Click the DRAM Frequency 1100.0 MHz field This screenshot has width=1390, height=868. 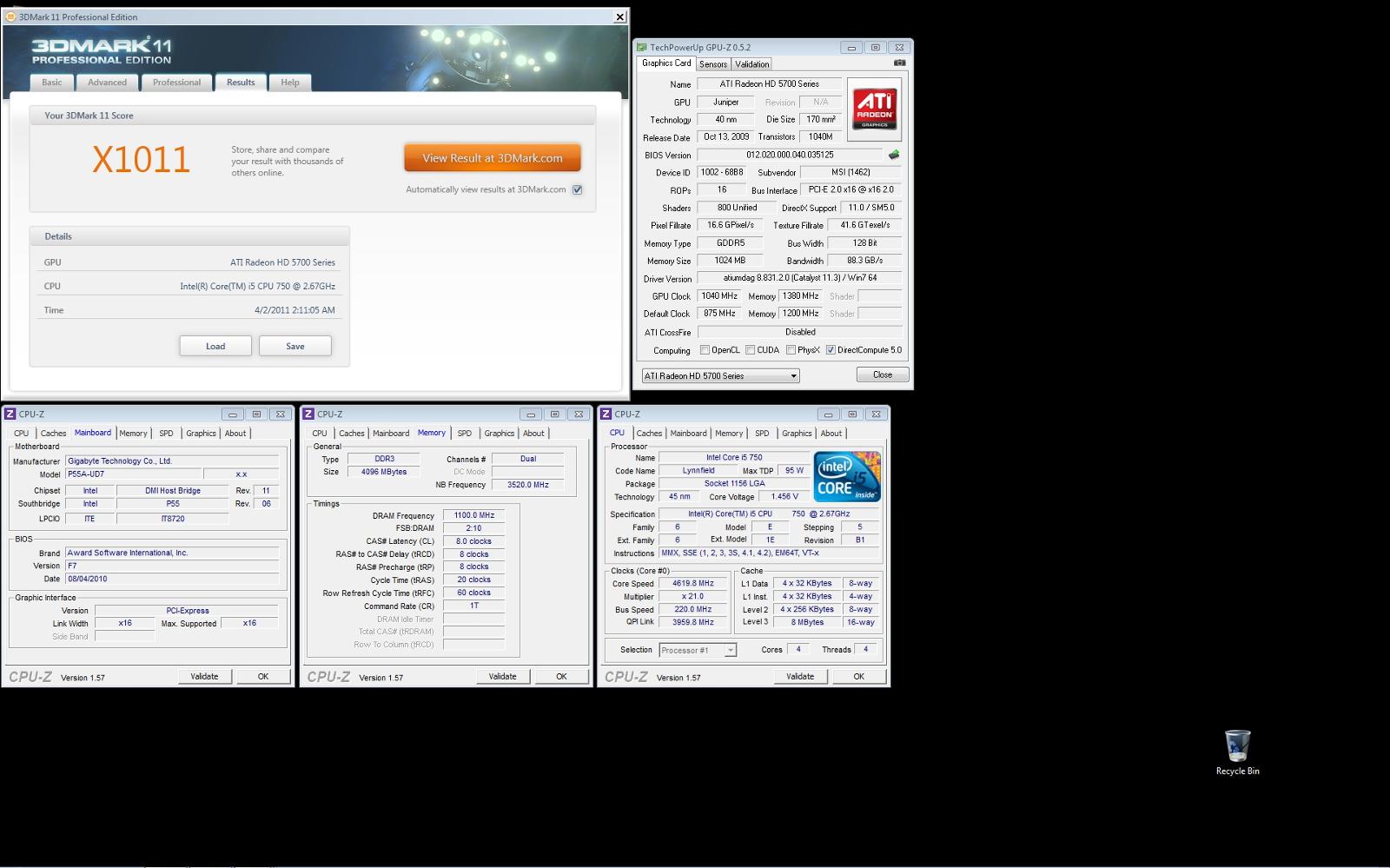(x=473, y=515)
